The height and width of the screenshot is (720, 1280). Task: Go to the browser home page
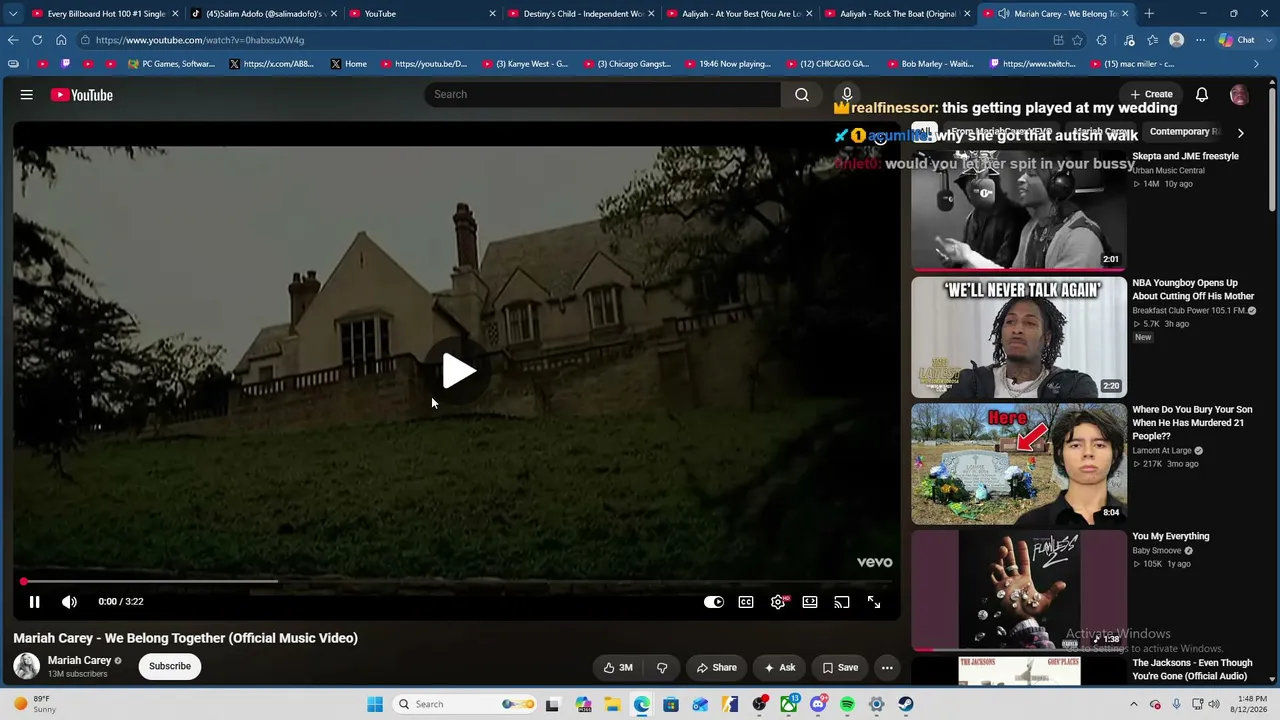61,40
